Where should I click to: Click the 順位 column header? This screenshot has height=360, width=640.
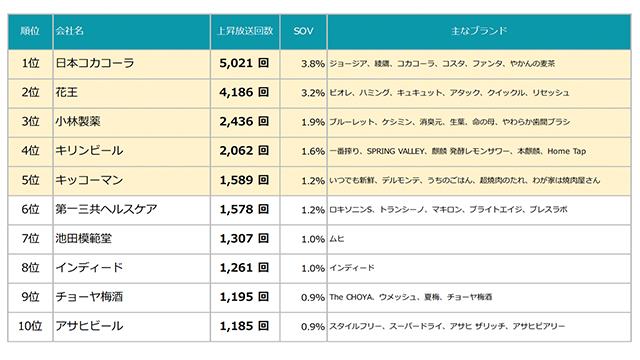[x=30, y=31]
